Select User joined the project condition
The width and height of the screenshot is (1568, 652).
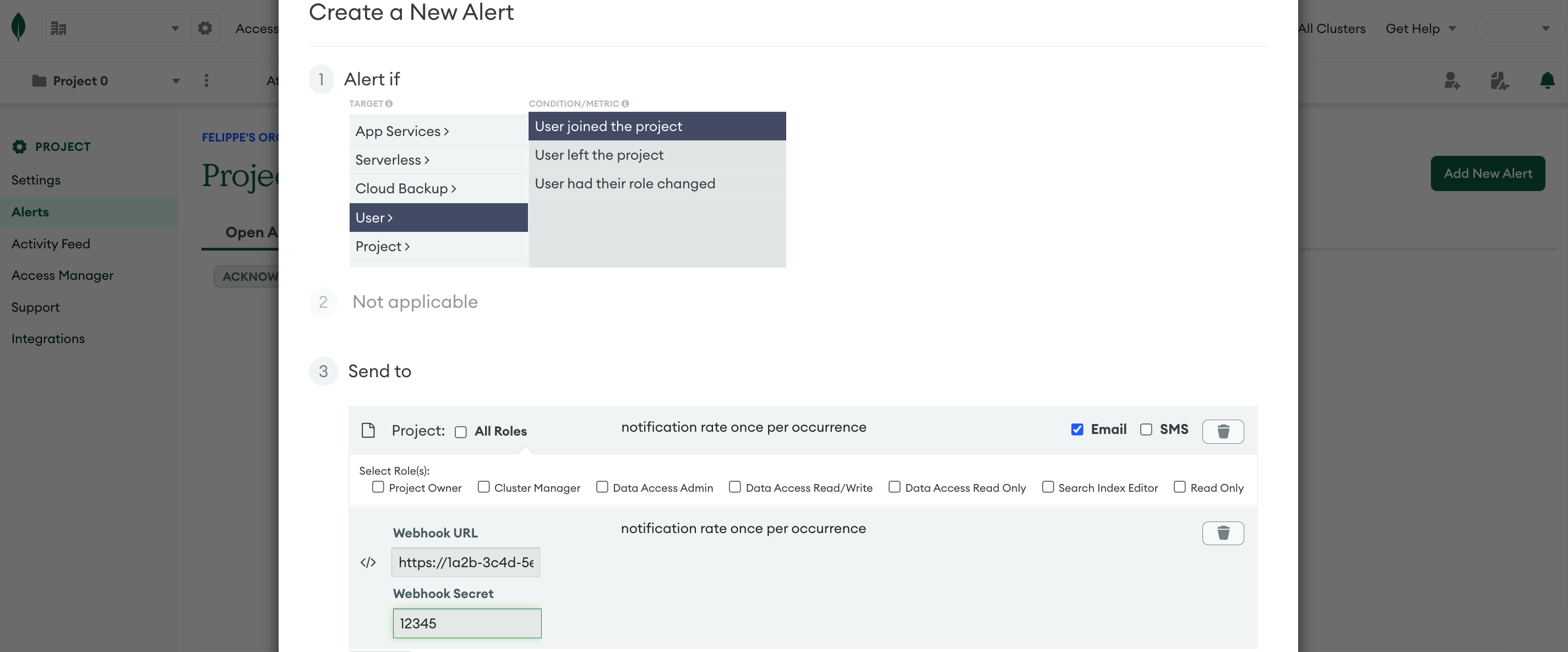pyautogui.click(x=657, y=126)
